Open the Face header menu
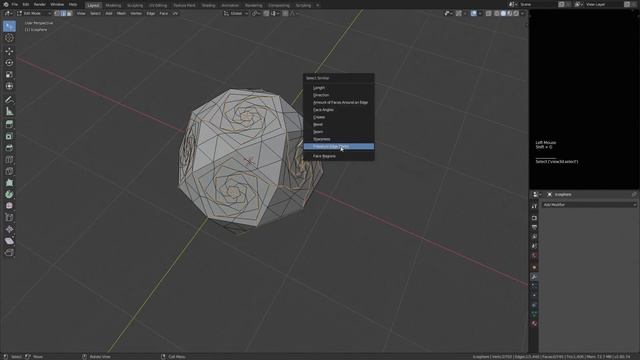640x360 pixels. [164, 13]
